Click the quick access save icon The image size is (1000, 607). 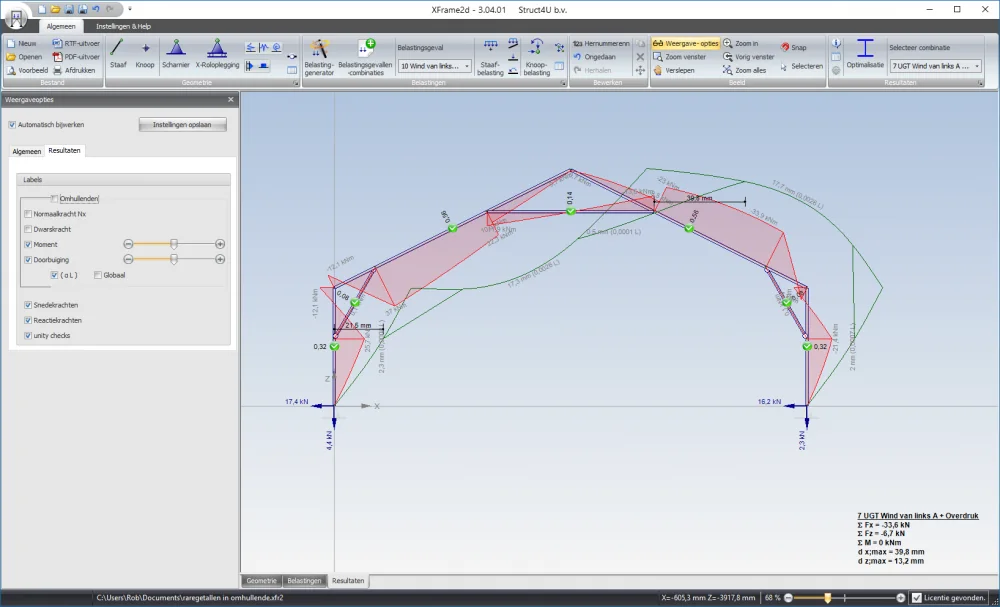(x=69, y=9)
